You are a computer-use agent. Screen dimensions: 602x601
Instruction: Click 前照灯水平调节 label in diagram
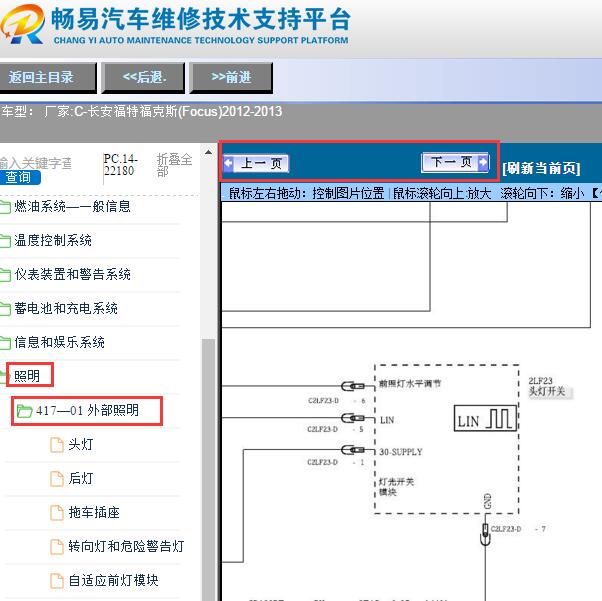pos(410,383)
